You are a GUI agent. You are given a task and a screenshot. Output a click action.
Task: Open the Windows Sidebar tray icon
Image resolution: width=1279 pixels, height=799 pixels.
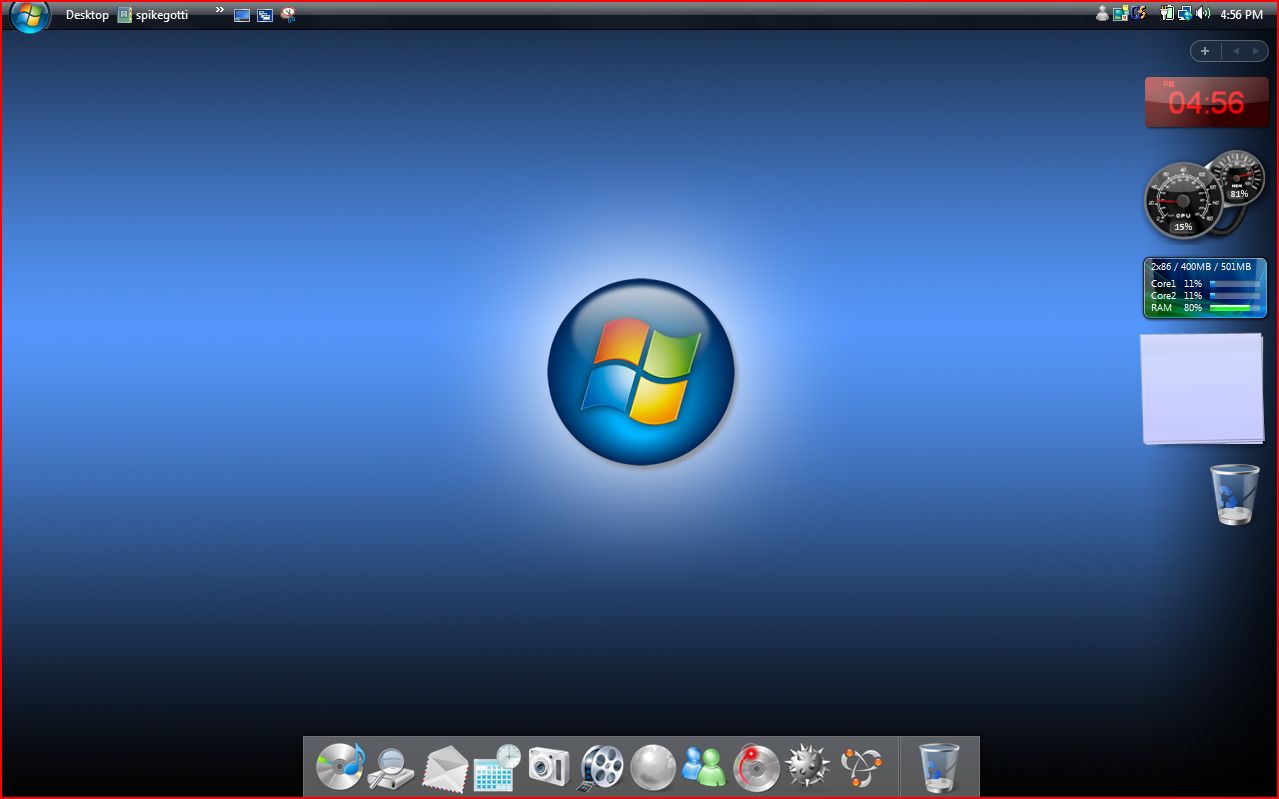point(1121,14)
